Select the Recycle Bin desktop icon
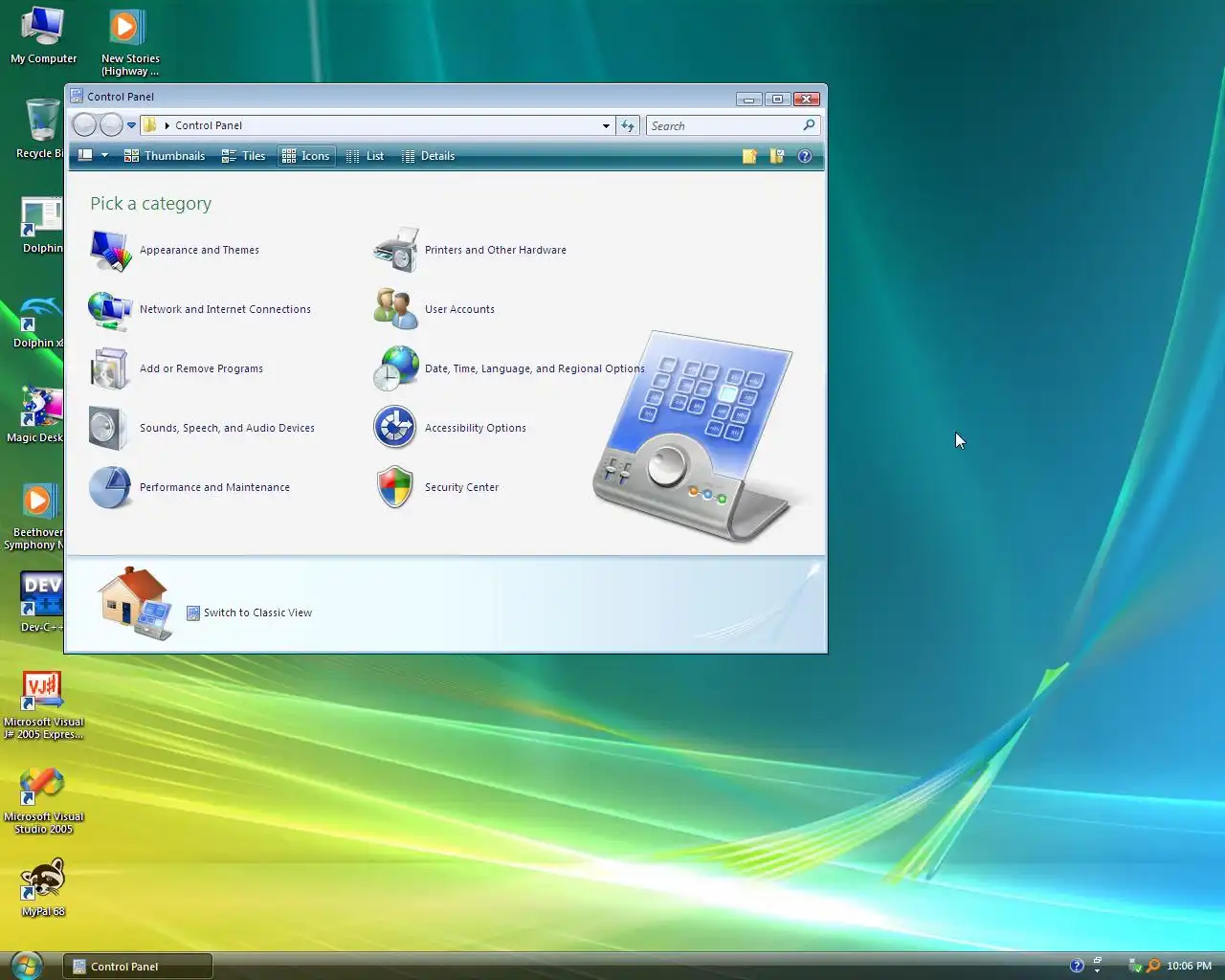Screen dimensions: 1225x980 click(40, 128)
